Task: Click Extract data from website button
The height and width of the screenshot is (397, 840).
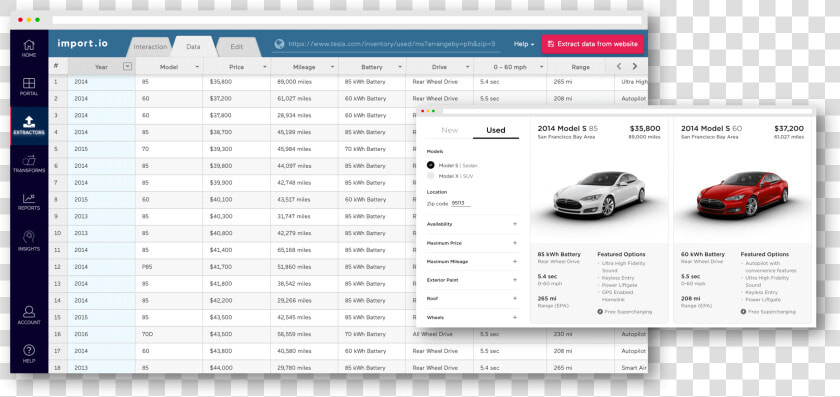Action: click(x=592, y=44)
